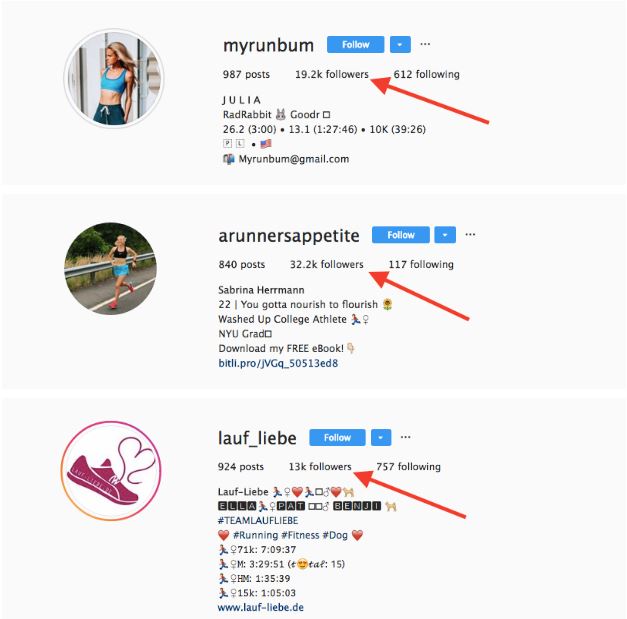The width and height of the screenshot is (627, 619).
Task: Follow the arunnersappetite account
Action: [x=401, y=235]
